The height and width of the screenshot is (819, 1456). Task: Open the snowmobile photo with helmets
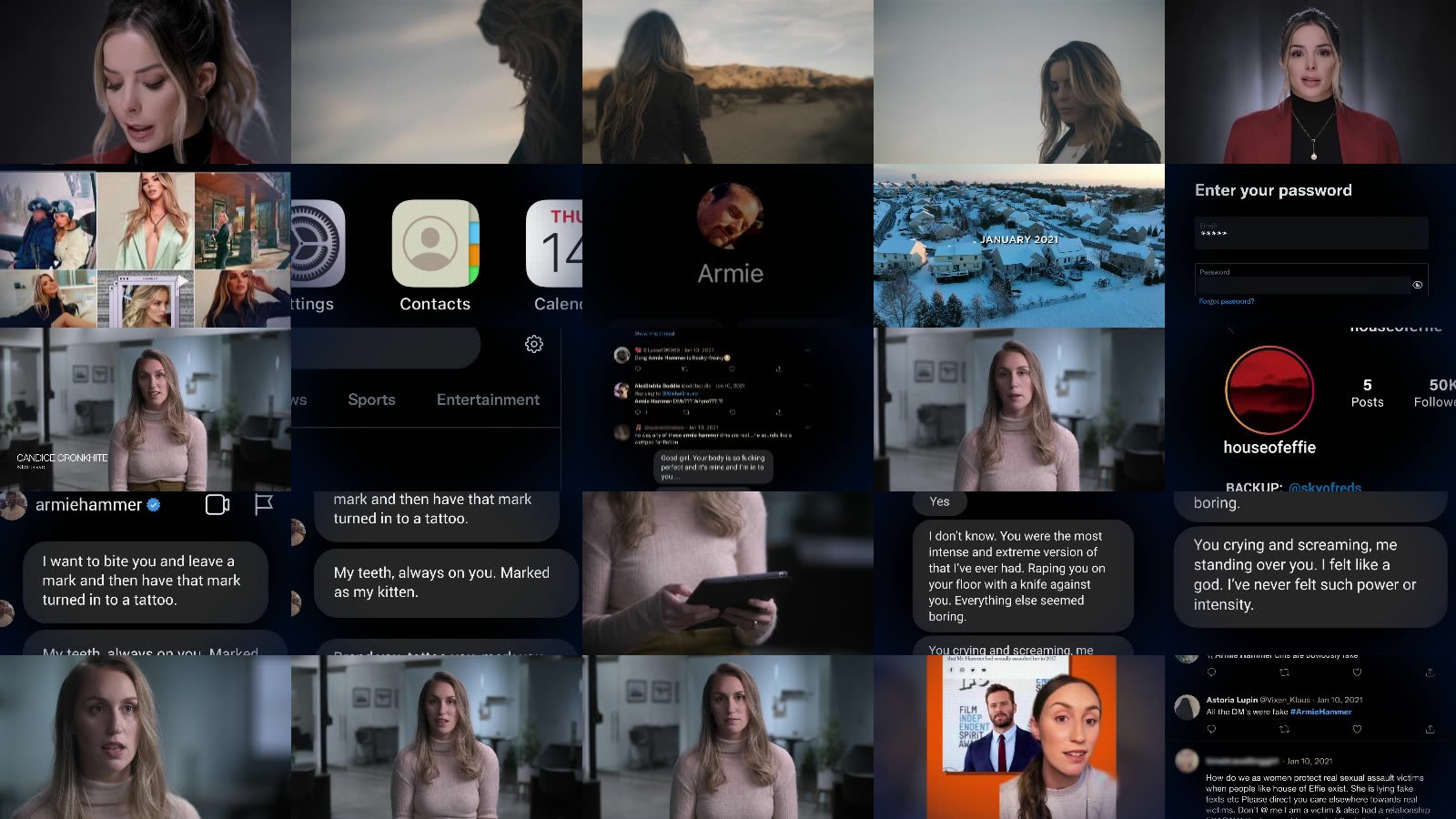[x=47, y=219]
